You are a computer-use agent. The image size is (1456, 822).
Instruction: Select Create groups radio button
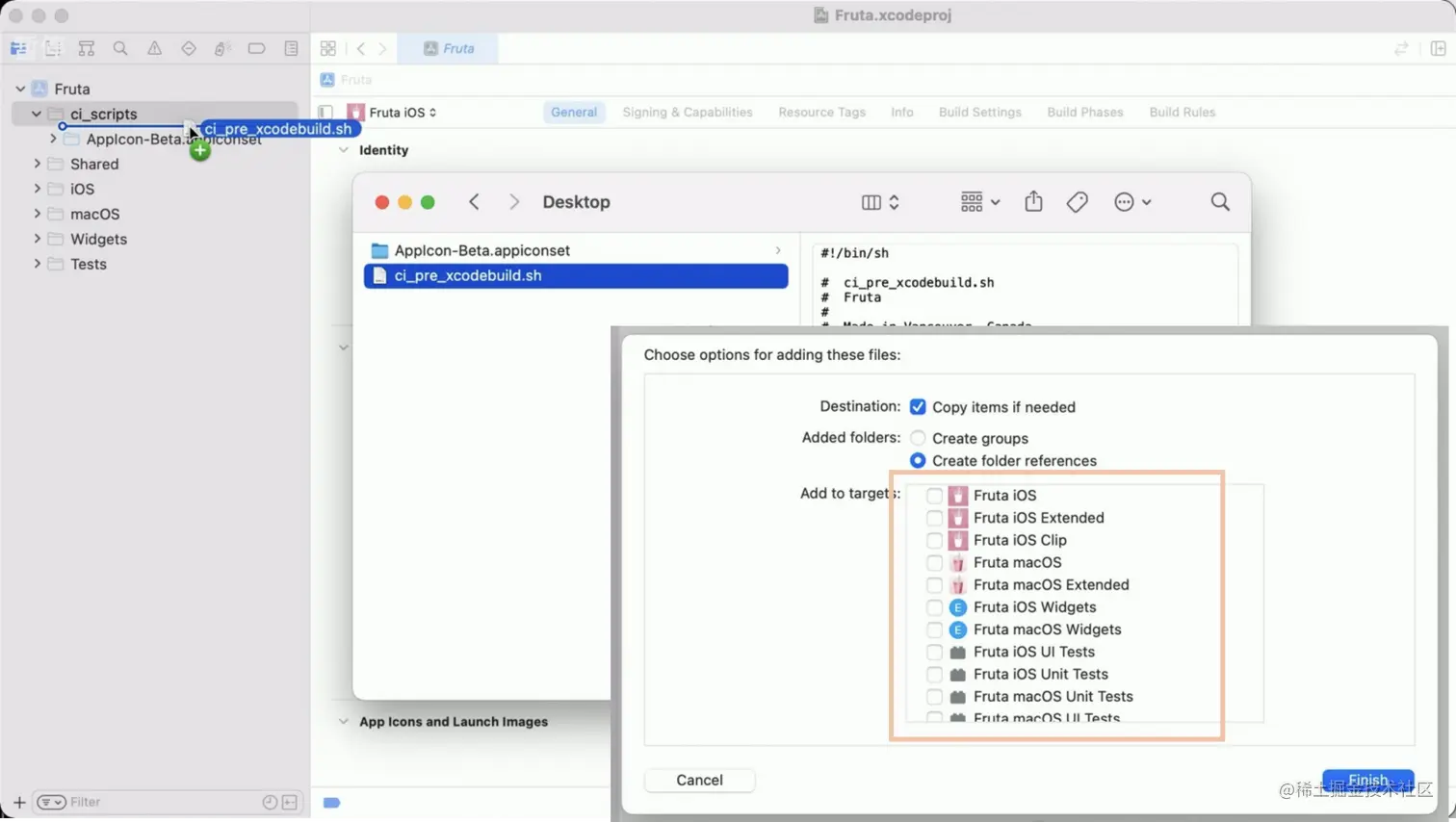pyautogui.click(x=918, y=438)
